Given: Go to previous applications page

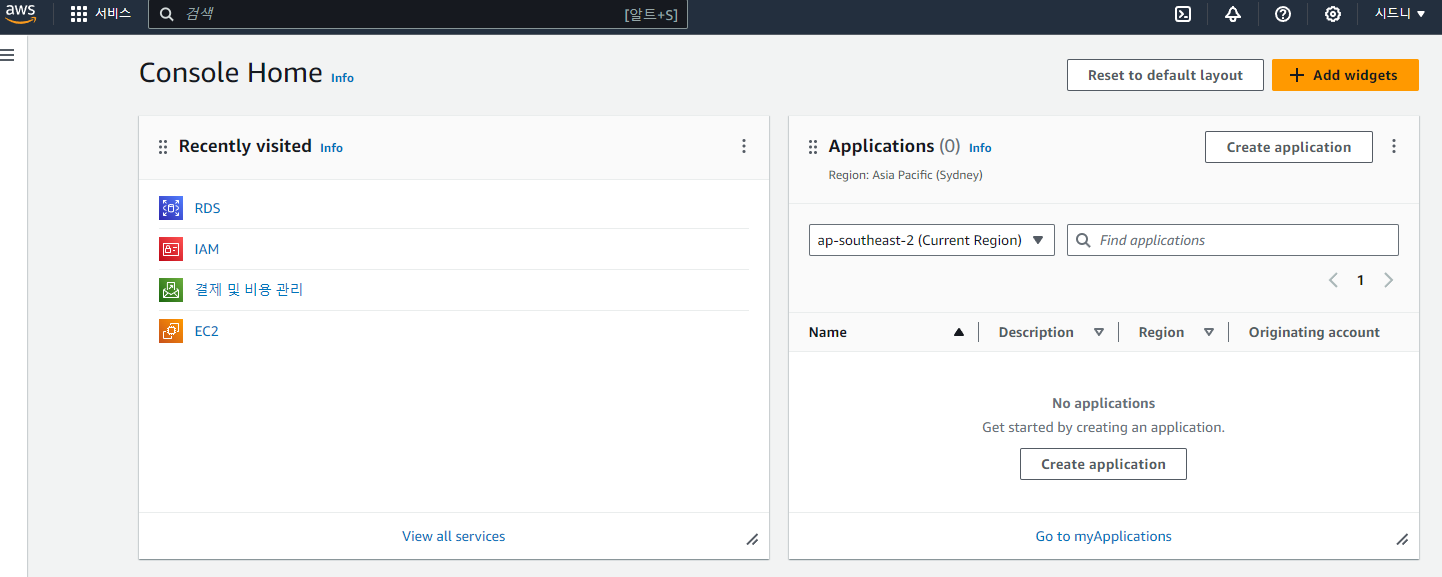Looking at the screenshot, I should pyautogui.click(x=1333, y=280).
